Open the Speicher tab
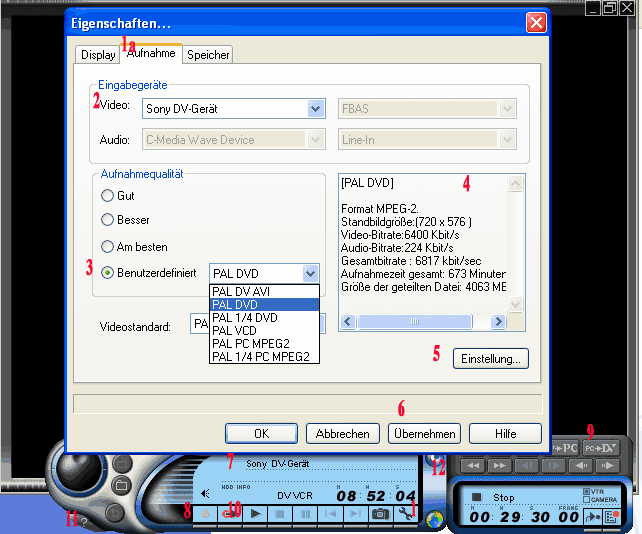This screenshot has width=642, height=534. pyautogui.click(x=208, y=55)
